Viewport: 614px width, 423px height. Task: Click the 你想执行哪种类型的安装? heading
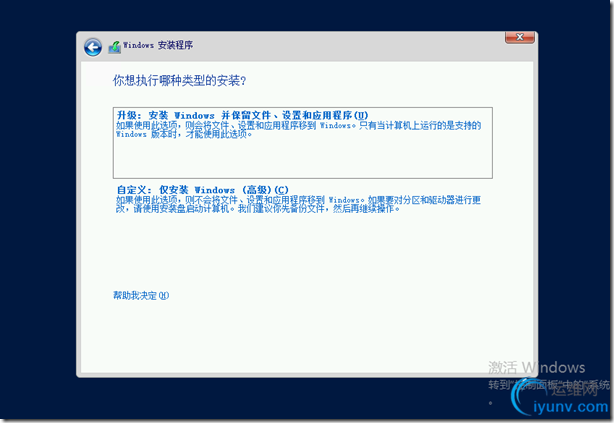click(x=180, y=81)
